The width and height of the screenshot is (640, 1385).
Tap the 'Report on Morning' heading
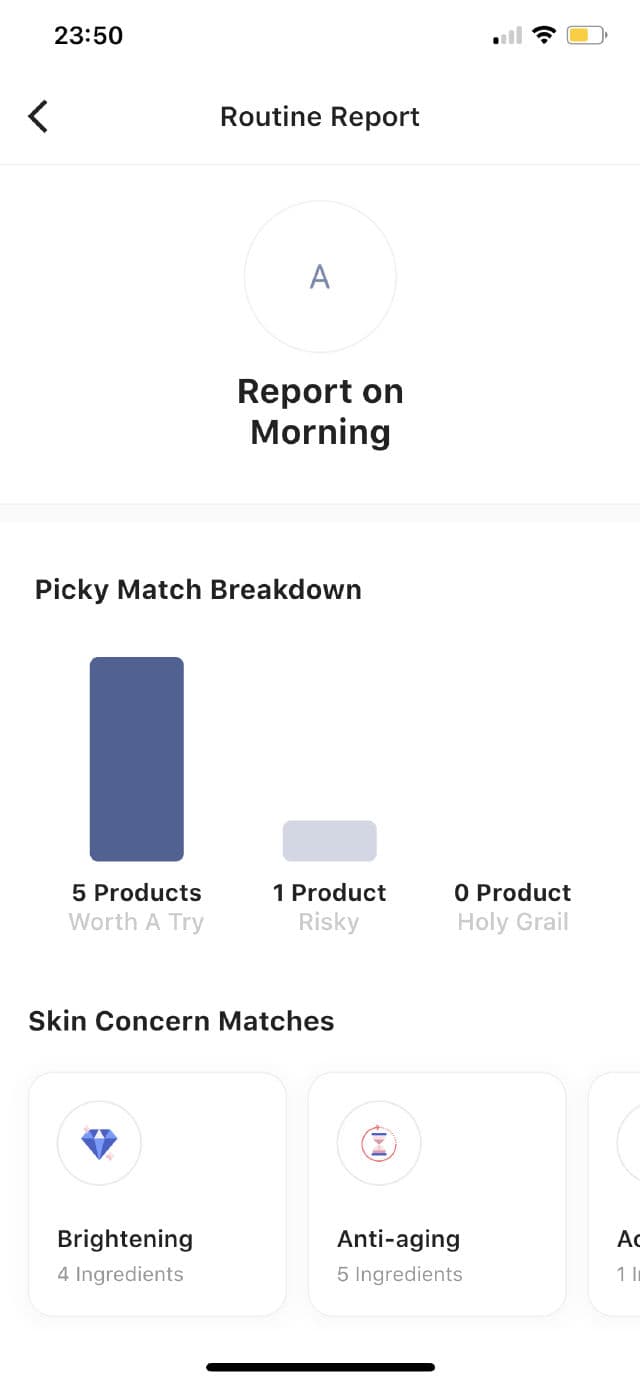point(320,411)
